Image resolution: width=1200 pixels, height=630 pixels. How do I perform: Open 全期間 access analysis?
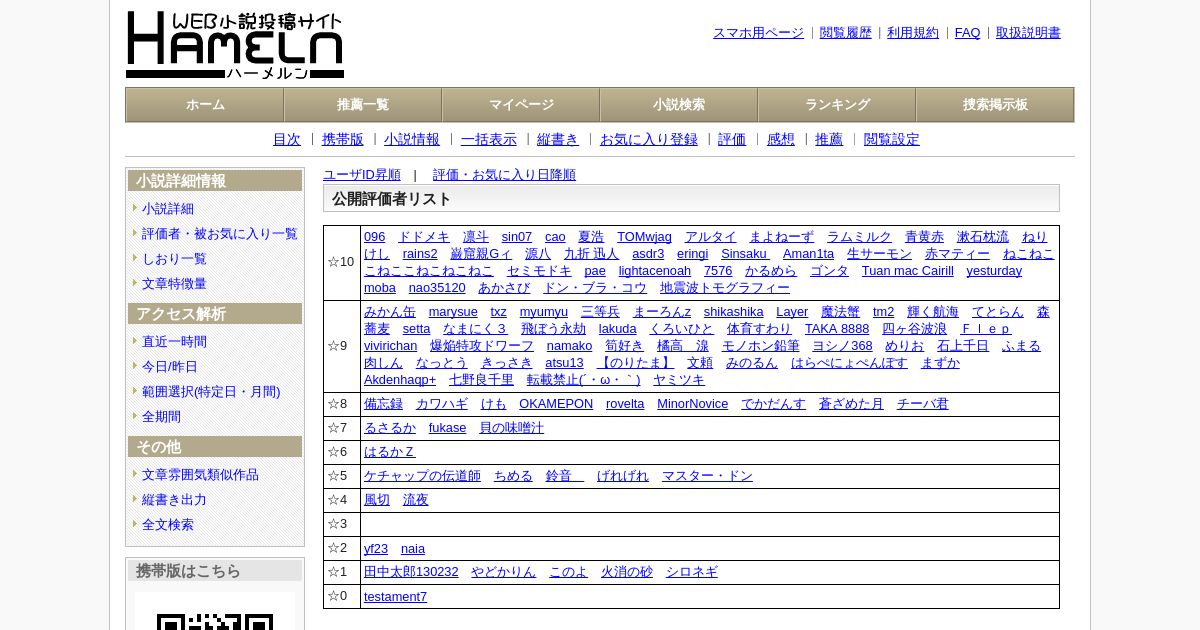click(x=161, y=417)
